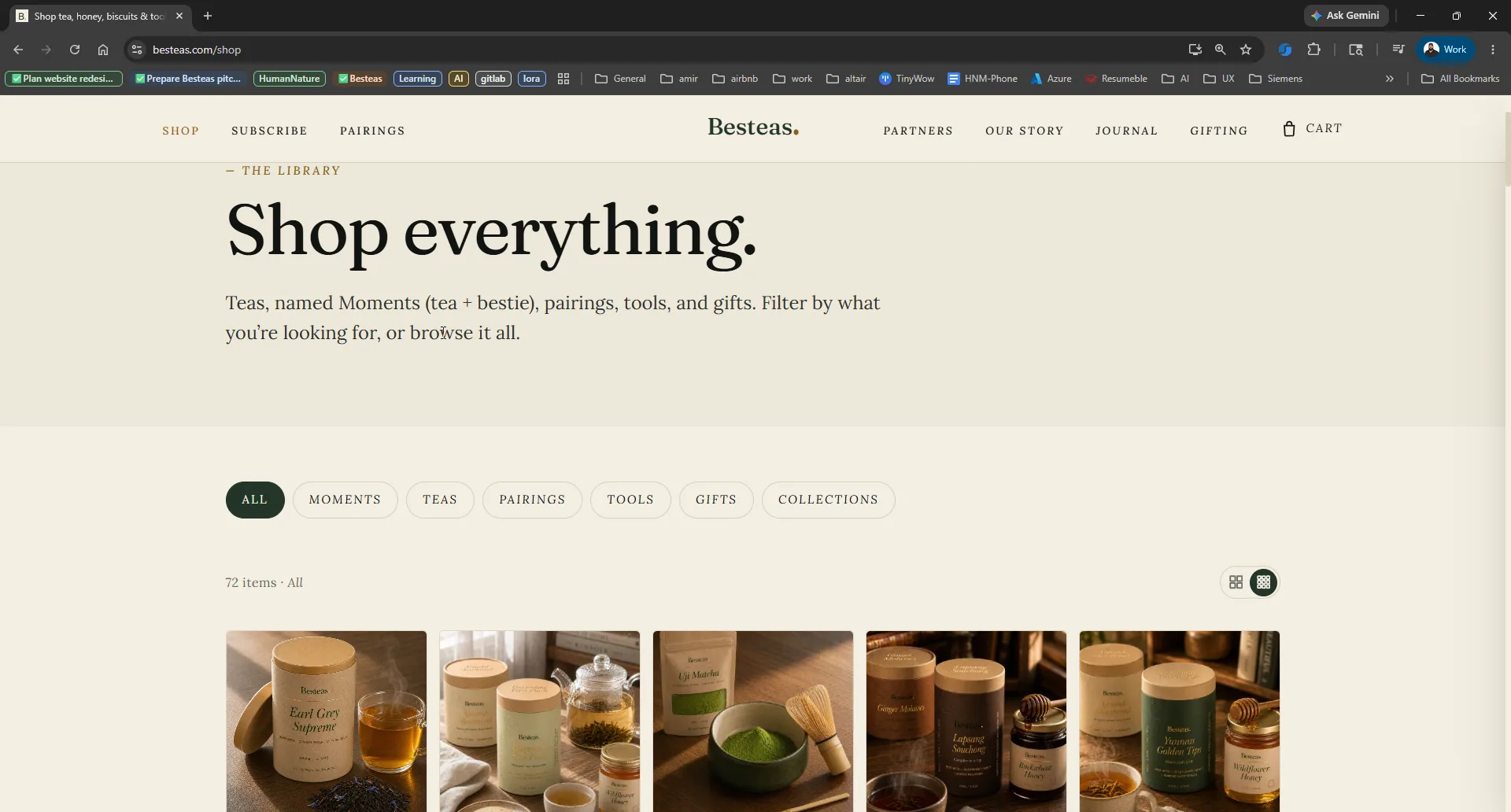
Task: Open Chrome three-dot menu
Action: coord(1493,50)
